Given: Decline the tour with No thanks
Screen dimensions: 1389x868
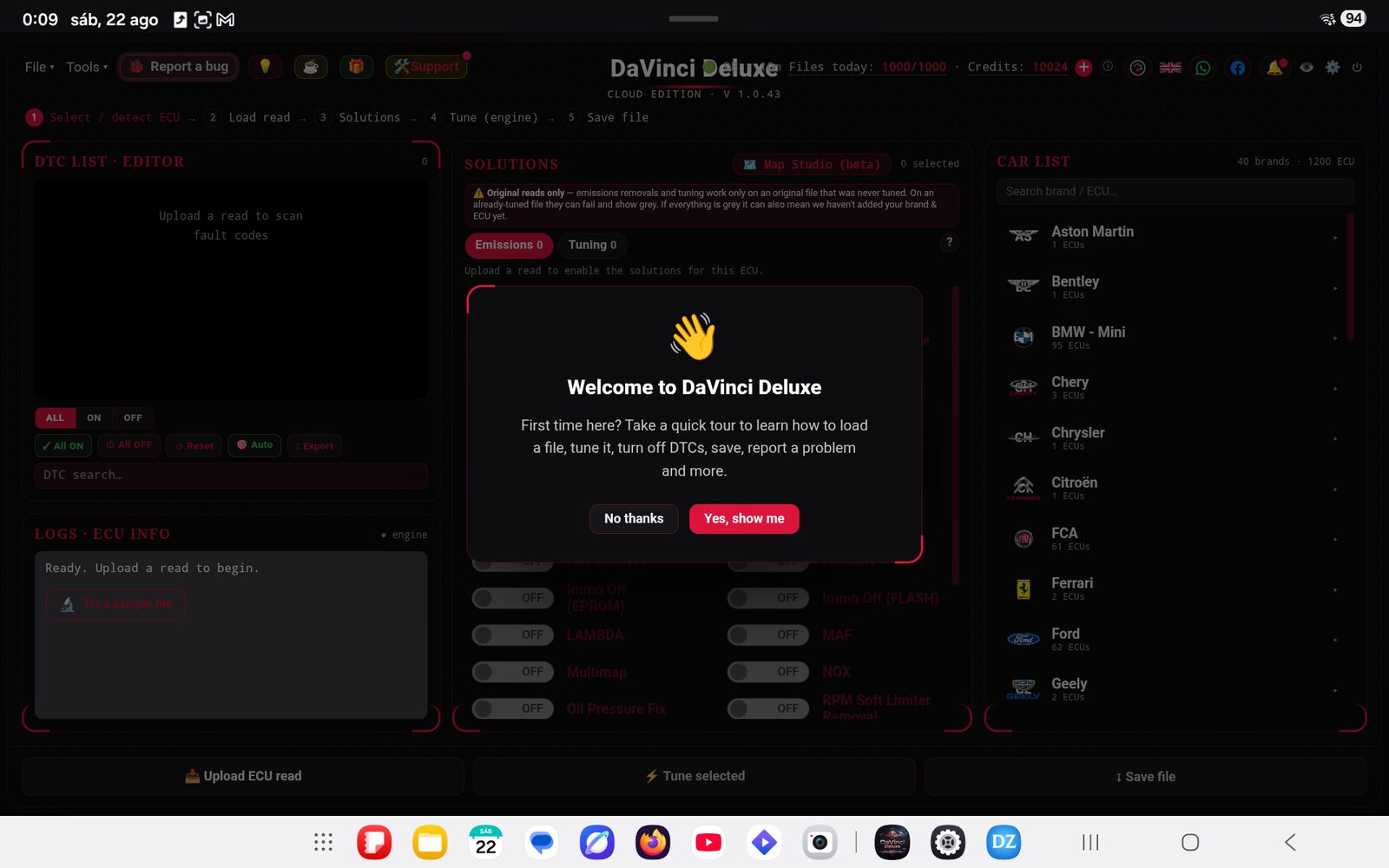Looking at the screenshot, I should (634, 518).
